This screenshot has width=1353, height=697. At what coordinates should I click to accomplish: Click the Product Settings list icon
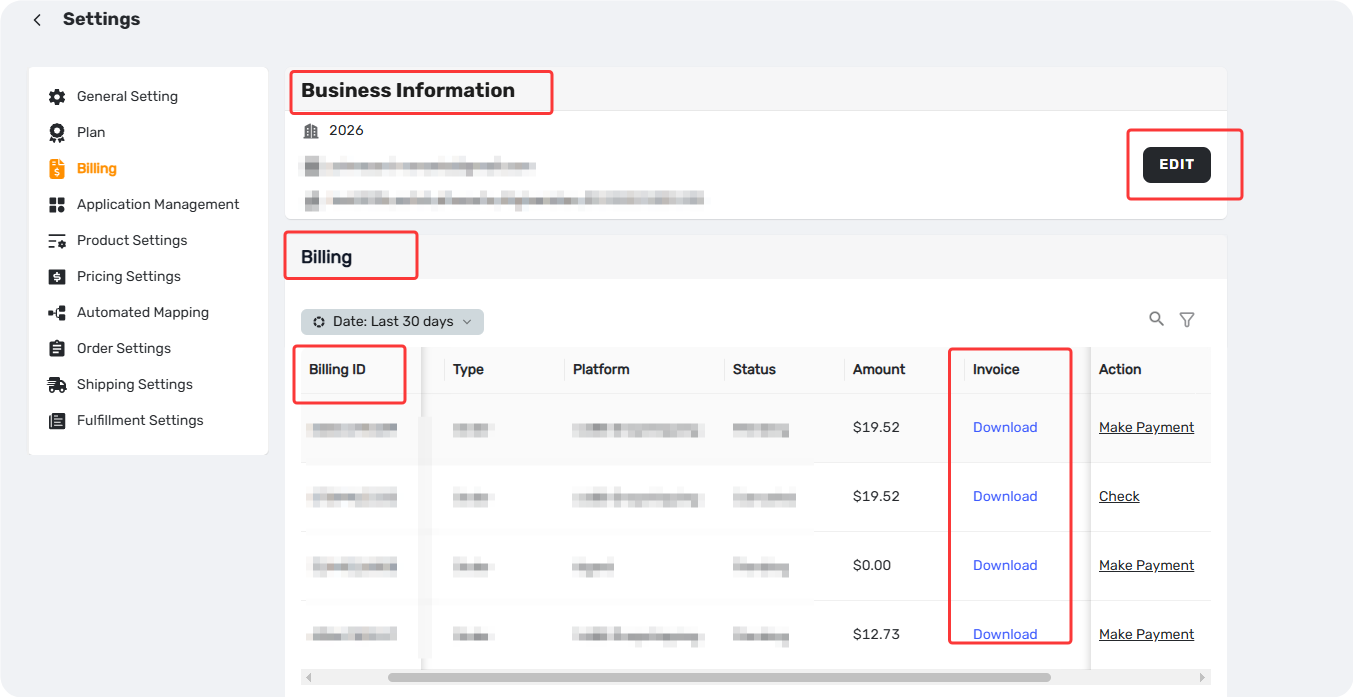57,241
